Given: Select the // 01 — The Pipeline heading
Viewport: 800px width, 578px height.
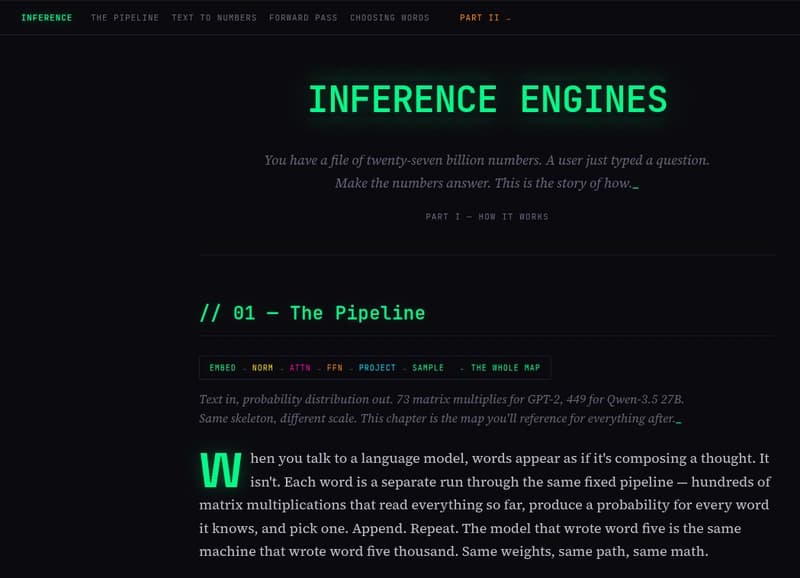Looking at the screenshot, I should pyautogui.click(x=312, y=312).
